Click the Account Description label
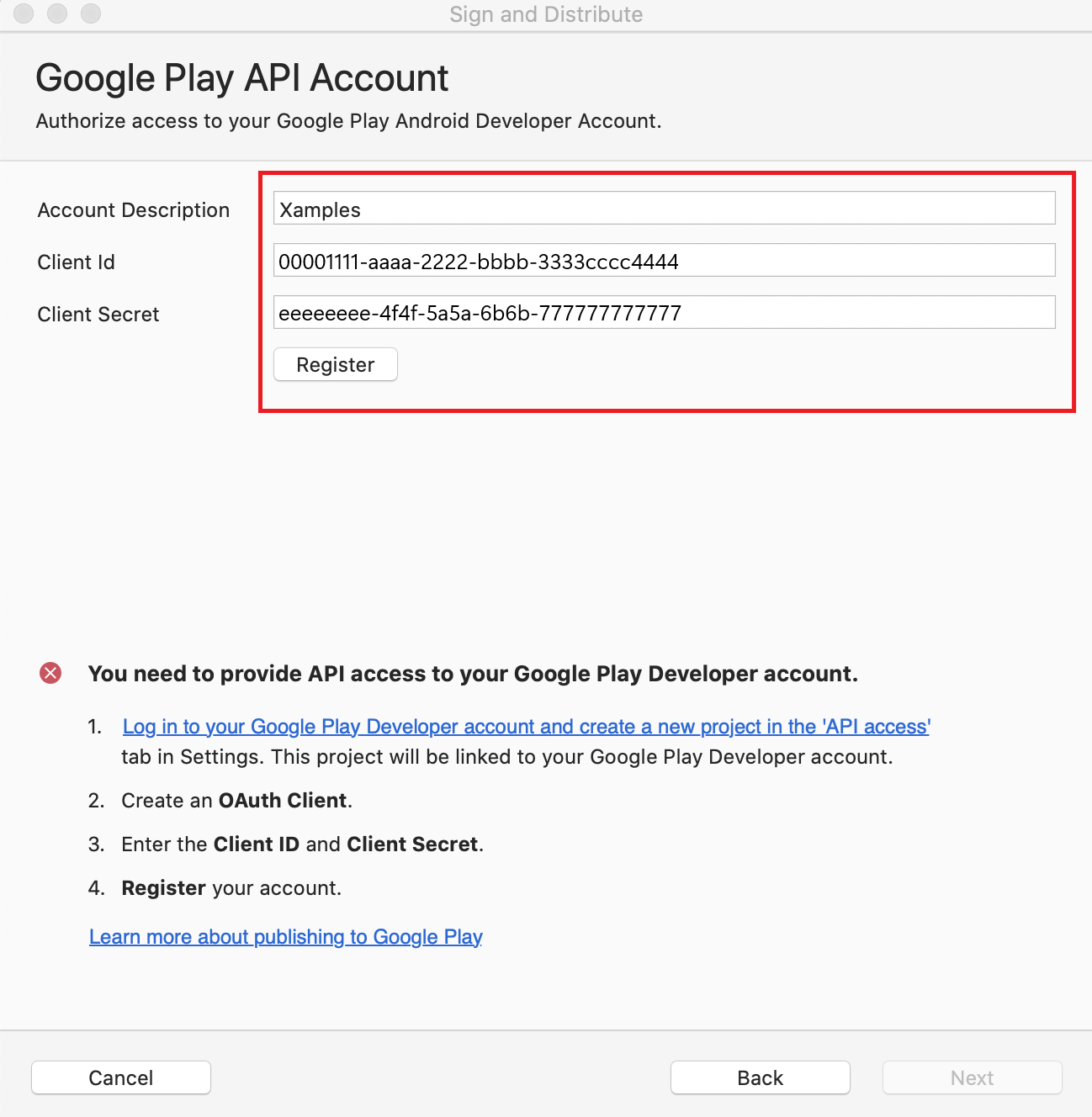Screen dimensions: 1092x1117 (x=133, y=210)
